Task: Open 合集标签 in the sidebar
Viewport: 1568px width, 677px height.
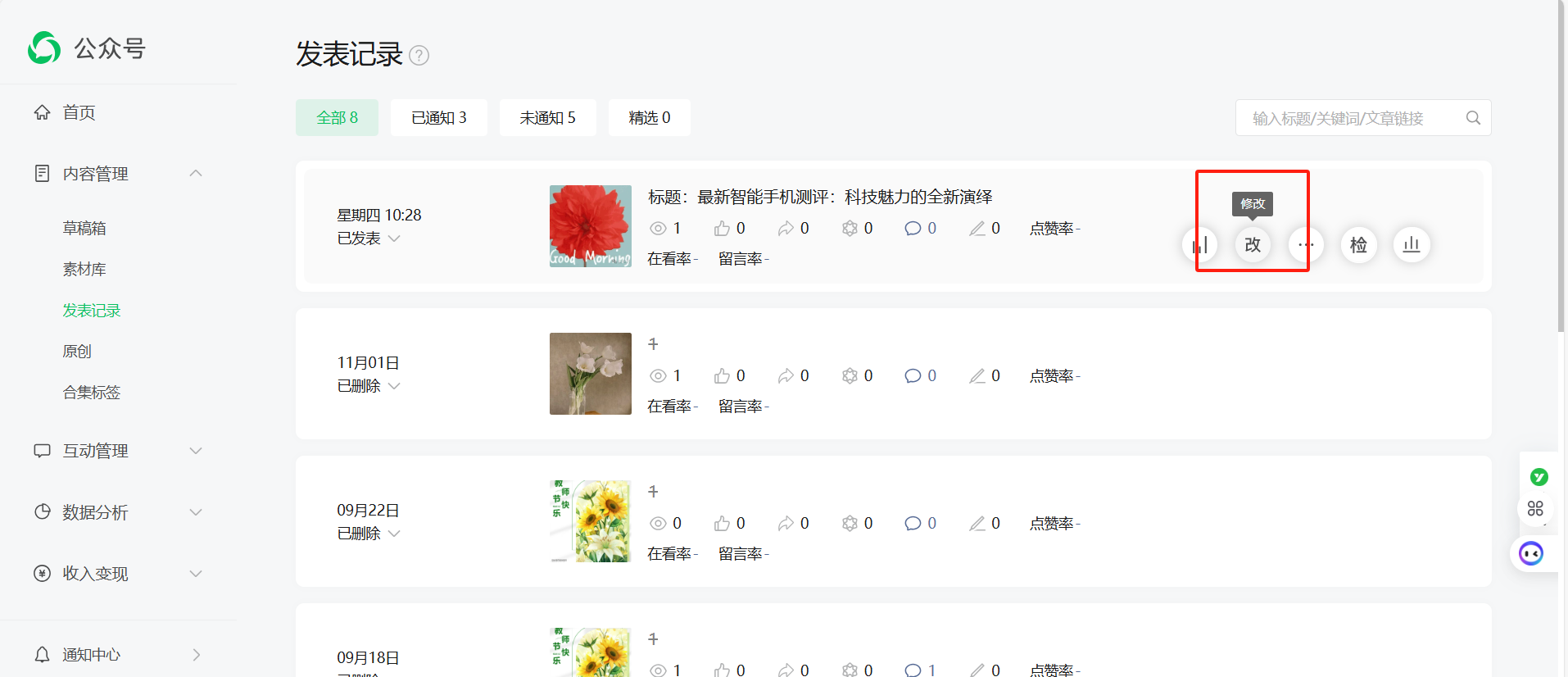Action: click(92, 393)
